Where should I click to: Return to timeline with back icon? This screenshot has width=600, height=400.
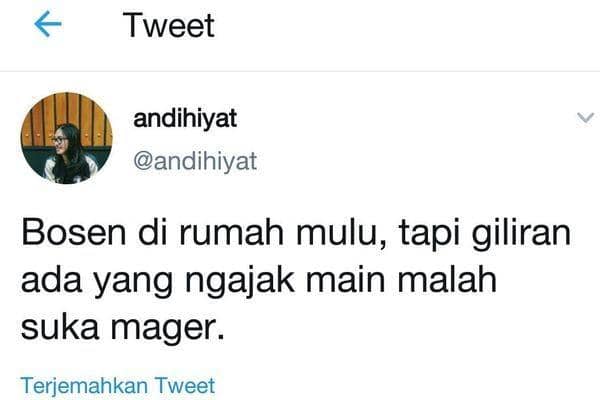tap(48, 24)
